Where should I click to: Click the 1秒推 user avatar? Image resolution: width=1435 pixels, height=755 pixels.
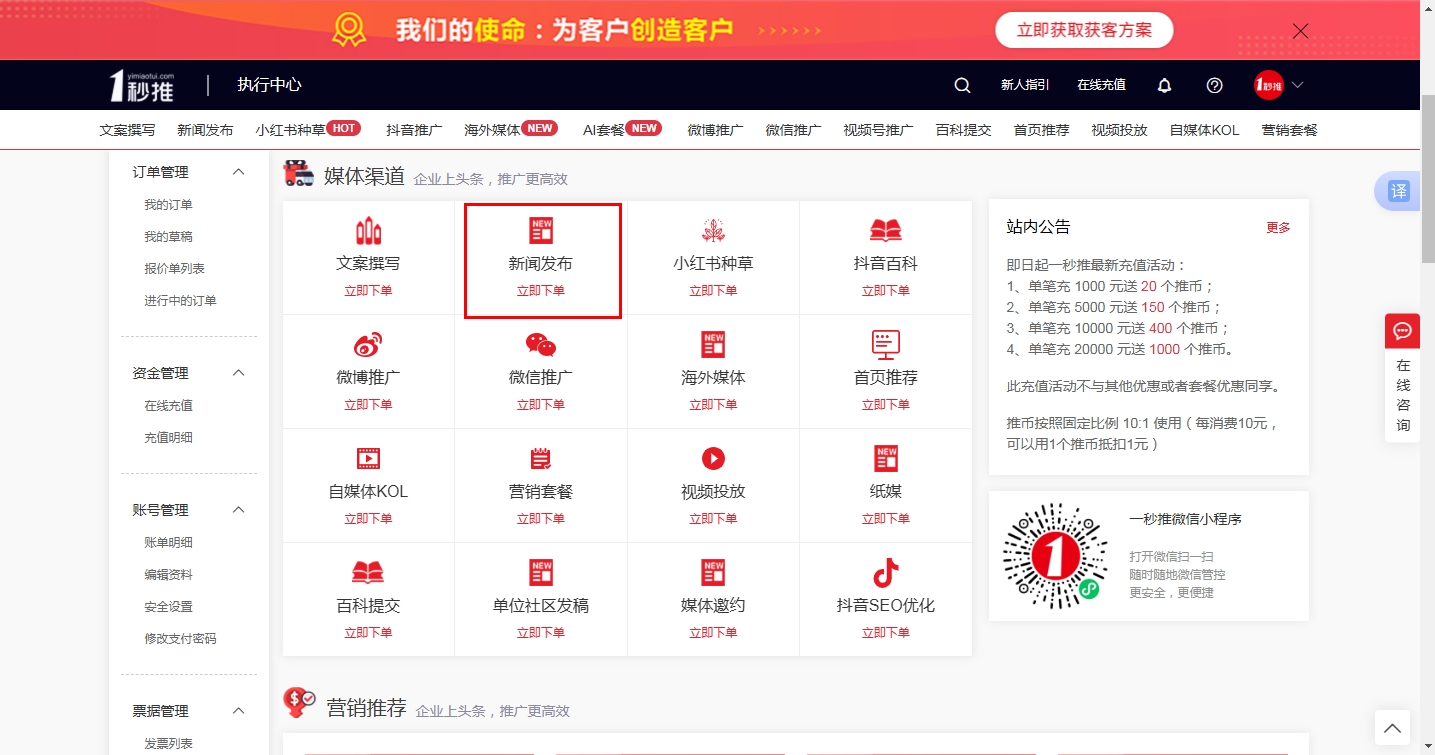click(x=1268, y=85)
